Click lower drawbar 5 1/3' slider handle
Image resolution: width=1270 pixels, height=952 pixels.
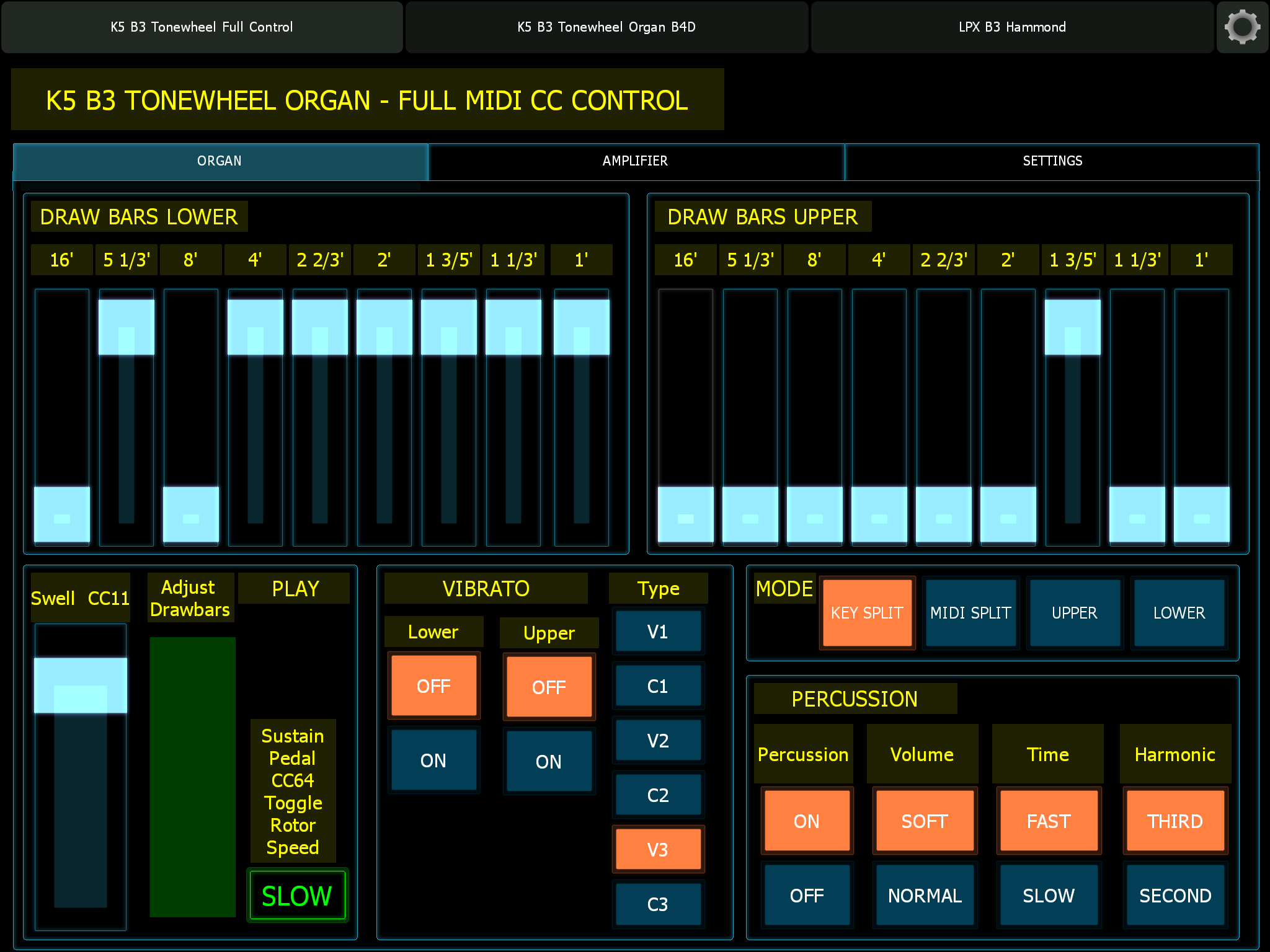pyautogui.click(x=127, y=327)
